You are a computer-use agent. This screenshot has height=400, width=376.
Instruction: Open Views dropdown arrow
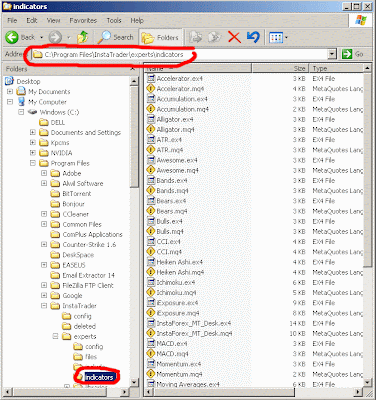tap(286, 38)
